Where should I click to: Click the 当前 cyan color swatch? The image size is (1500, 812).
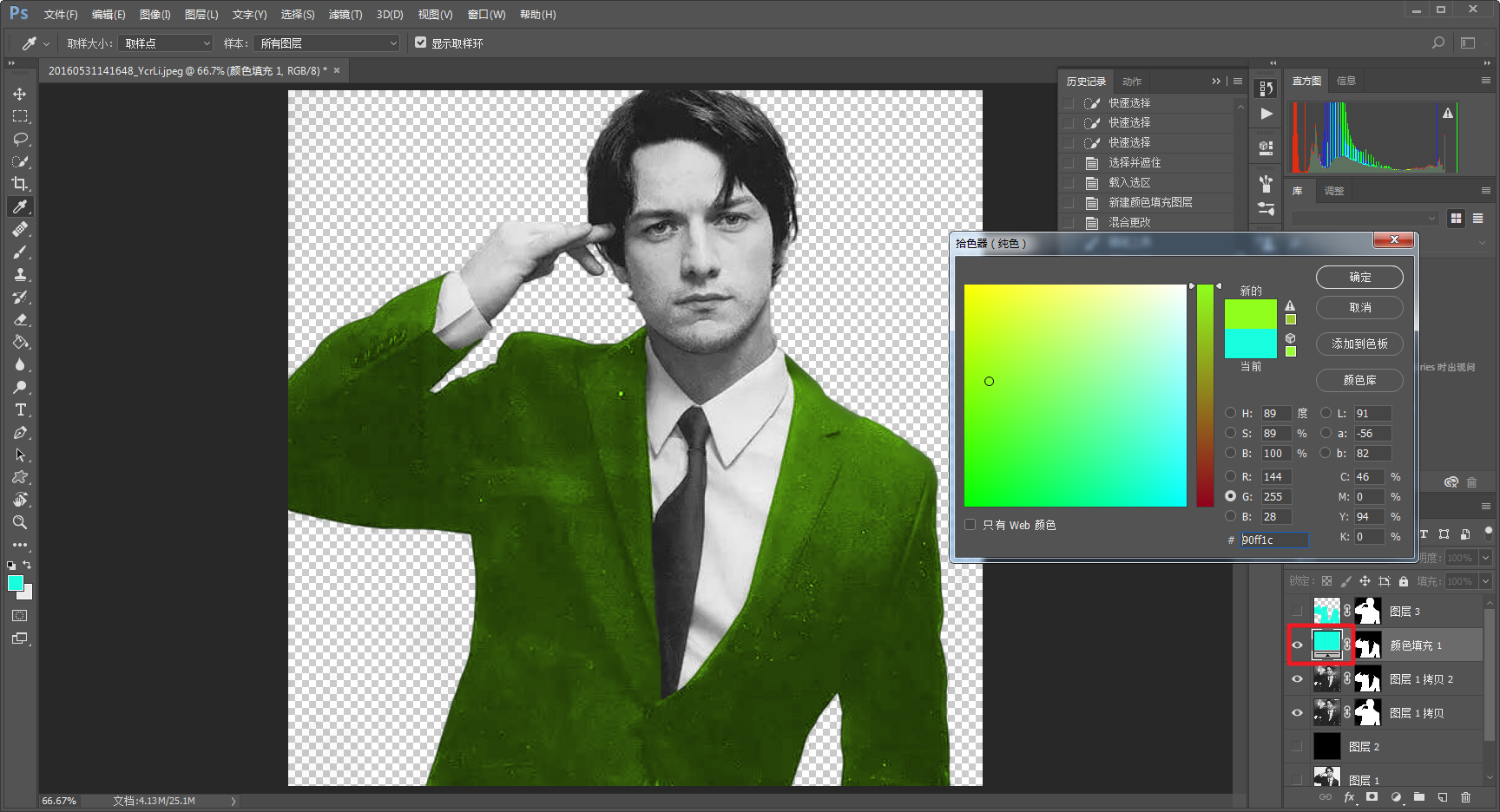click(1250, 344)
